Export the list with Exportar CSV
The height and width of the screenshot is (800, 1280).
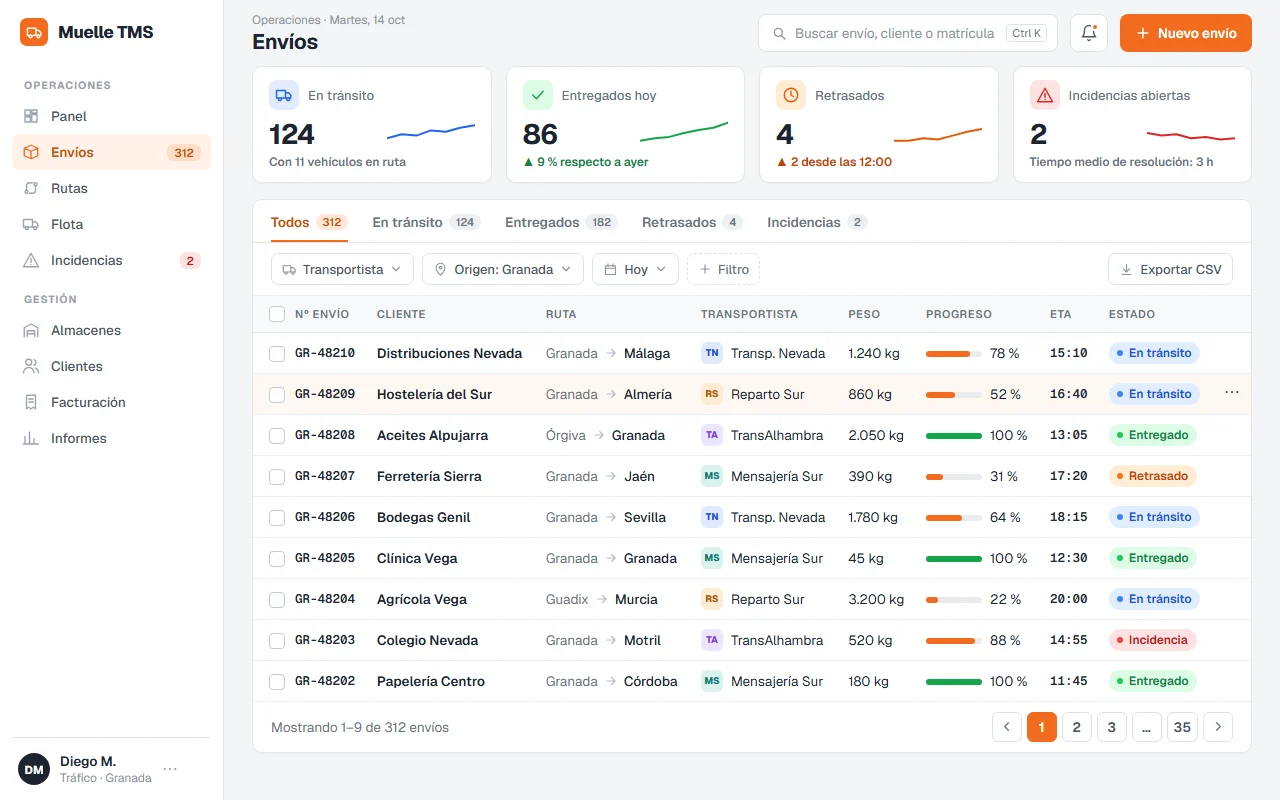(x=1170, y=269)
